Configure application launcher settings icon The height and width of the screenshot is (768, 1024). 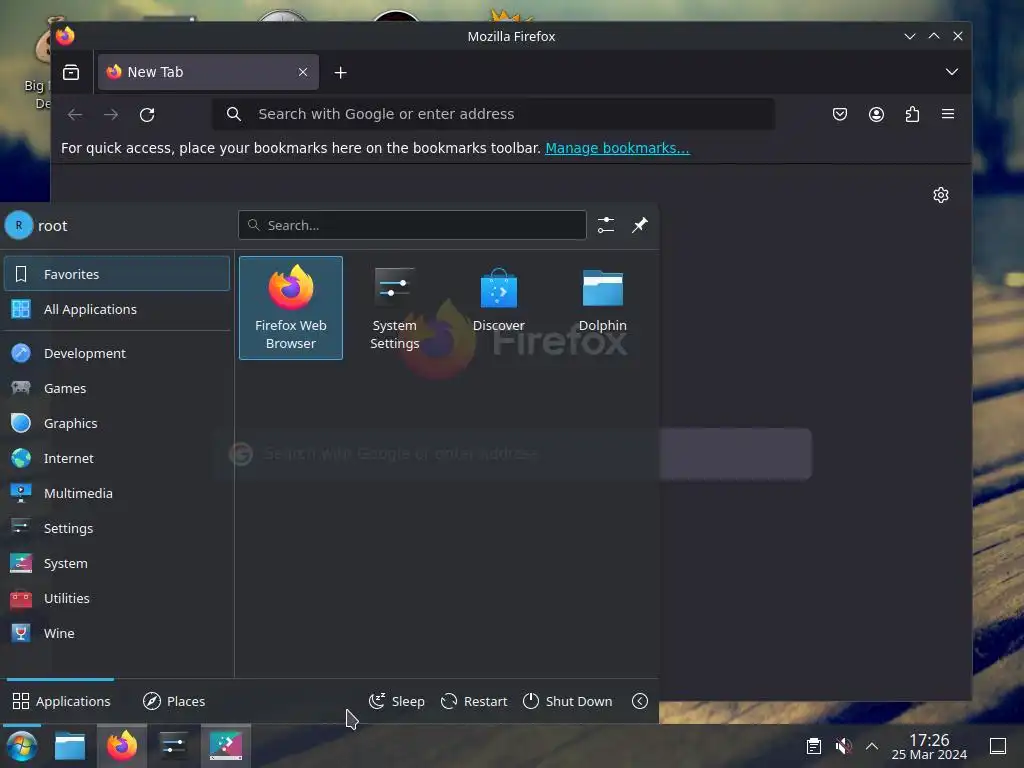coord(606,225)
